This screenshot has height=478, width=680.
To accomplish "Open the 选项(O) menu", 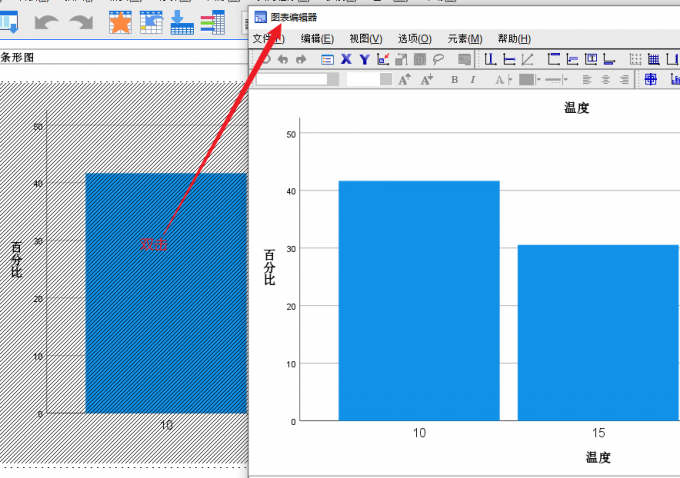I will [415, 39].
